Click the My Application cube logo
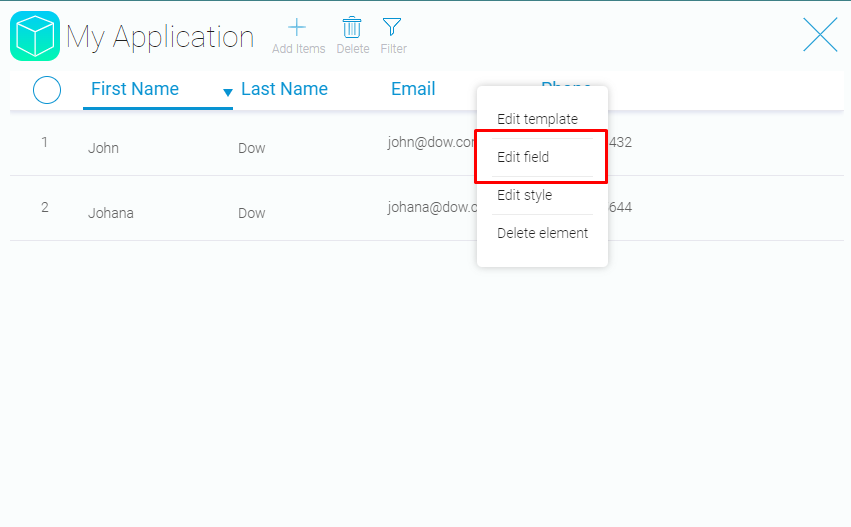Image resolution: width=851 pixels, height=527 pixels. pos(35,36)
